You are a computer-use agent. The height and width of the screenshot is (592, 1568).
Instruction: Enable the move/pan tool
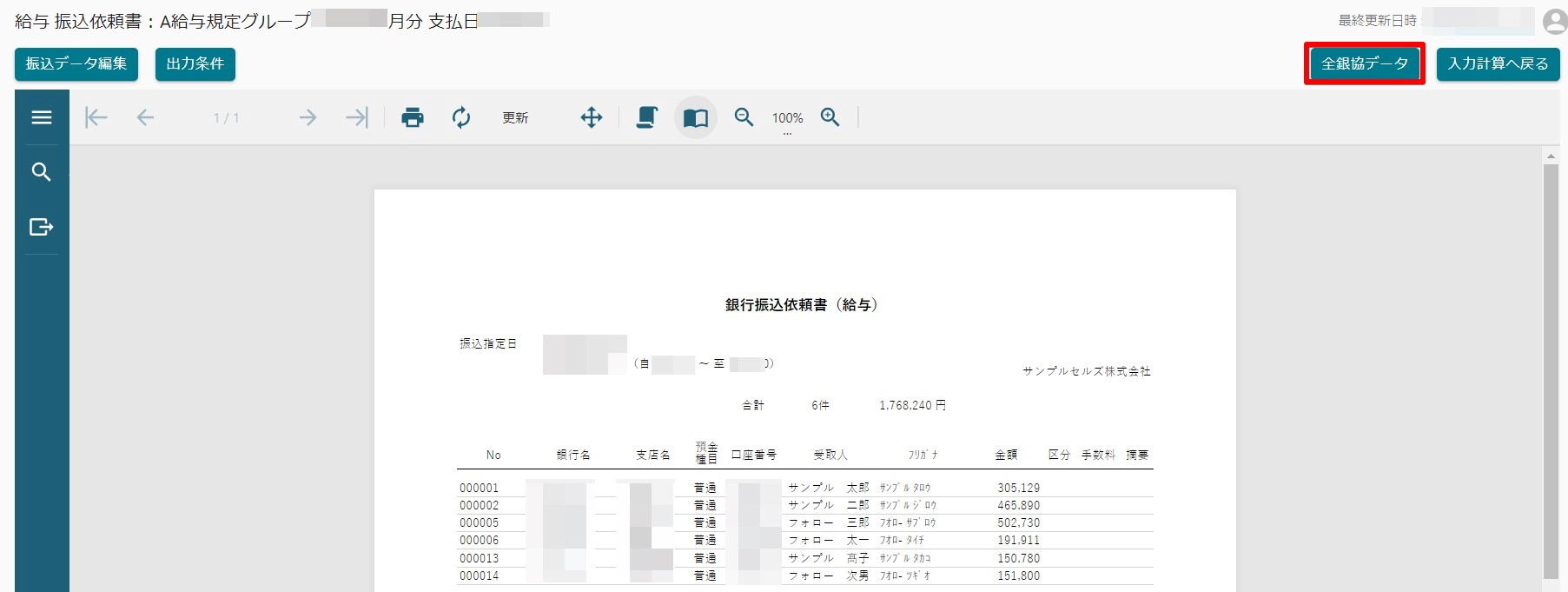click(x=592, y=117)
